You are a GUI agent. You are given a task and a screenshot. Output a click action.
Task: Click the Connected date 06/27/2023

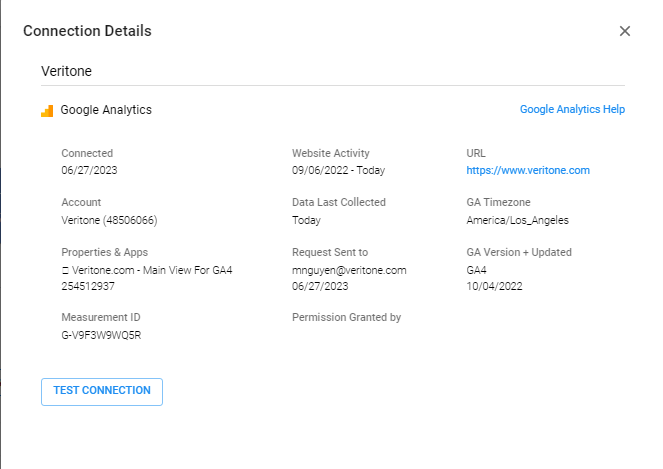click(x=87, y=171)
